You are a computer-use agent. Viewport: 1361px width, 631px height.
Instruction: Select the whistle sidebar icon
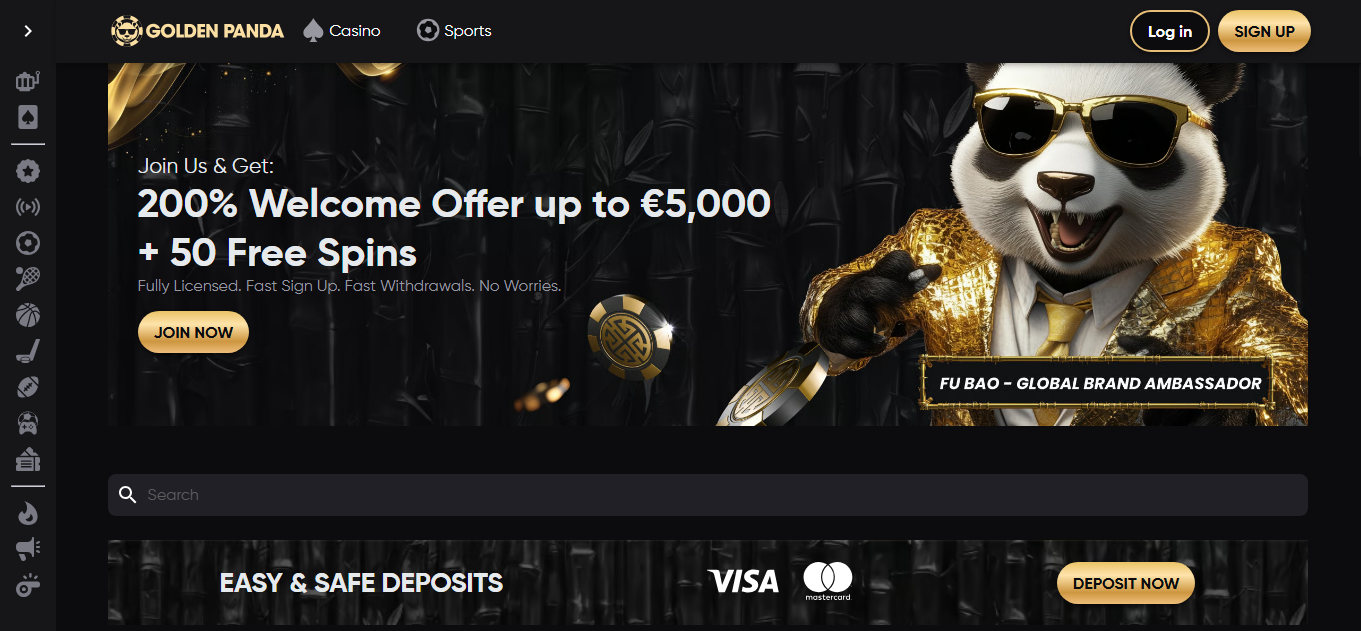pos(28,586)
